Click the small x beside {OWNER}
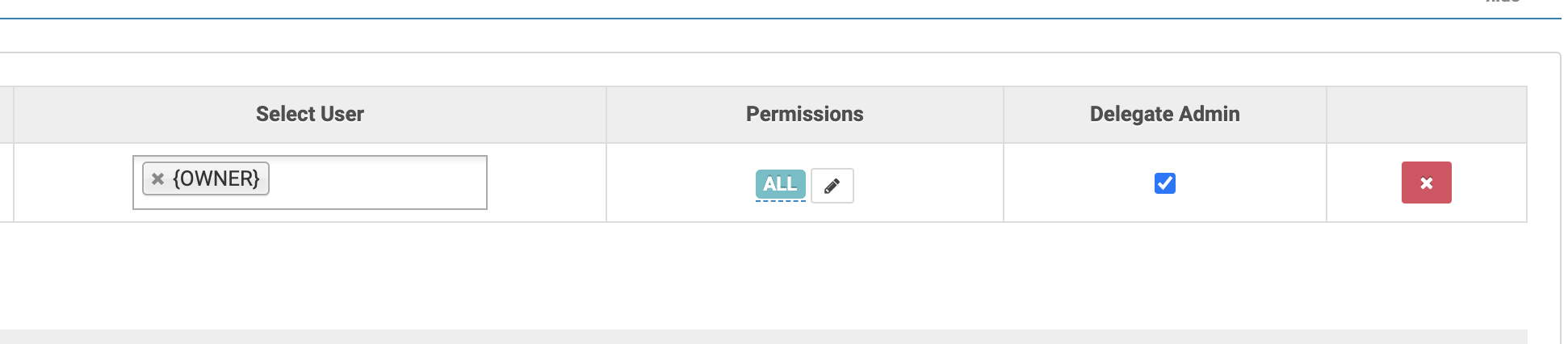1568x344 pixels. (158, 179)
